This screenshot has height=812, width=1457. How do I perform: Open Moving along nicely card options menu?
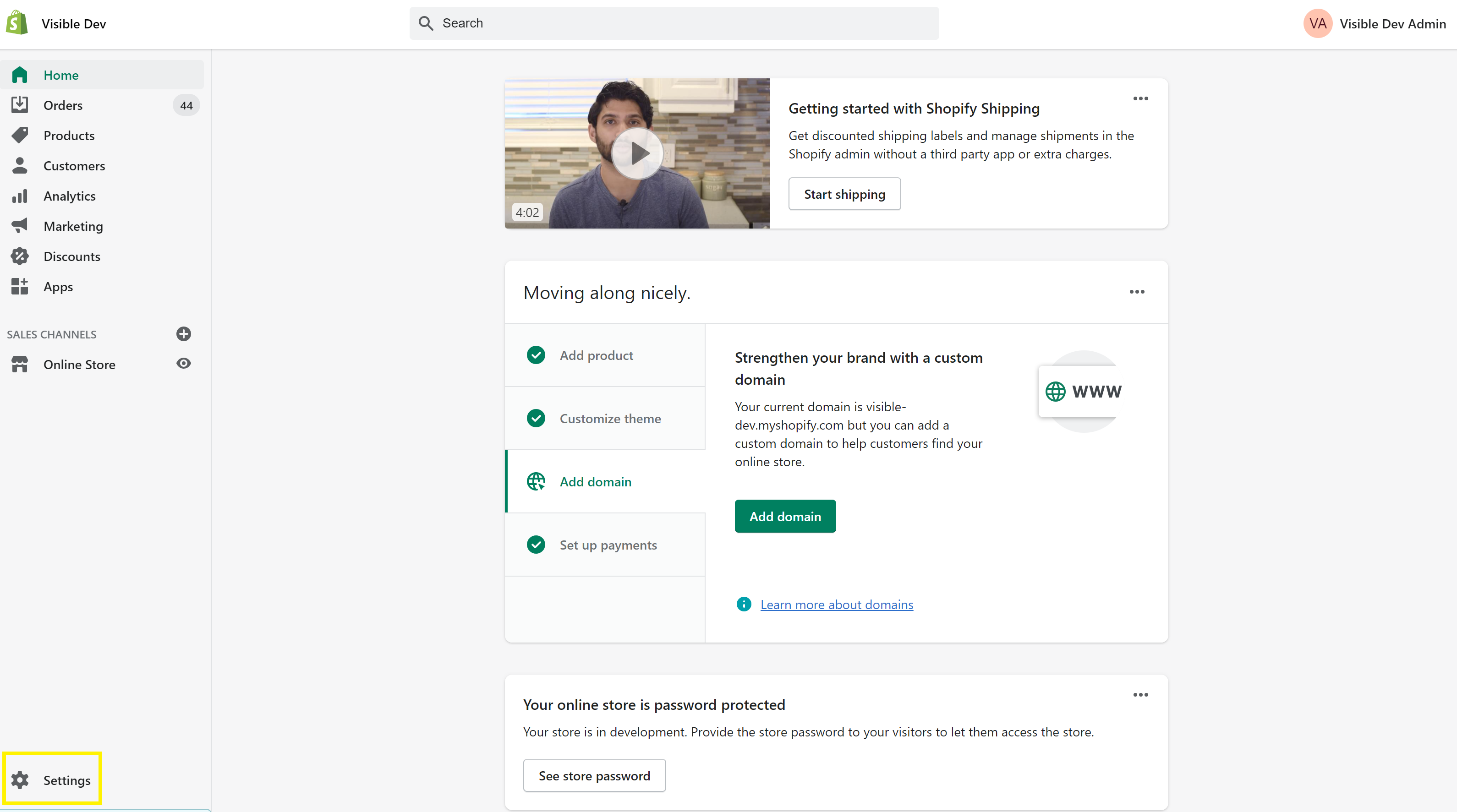(x=1137, y=292)
